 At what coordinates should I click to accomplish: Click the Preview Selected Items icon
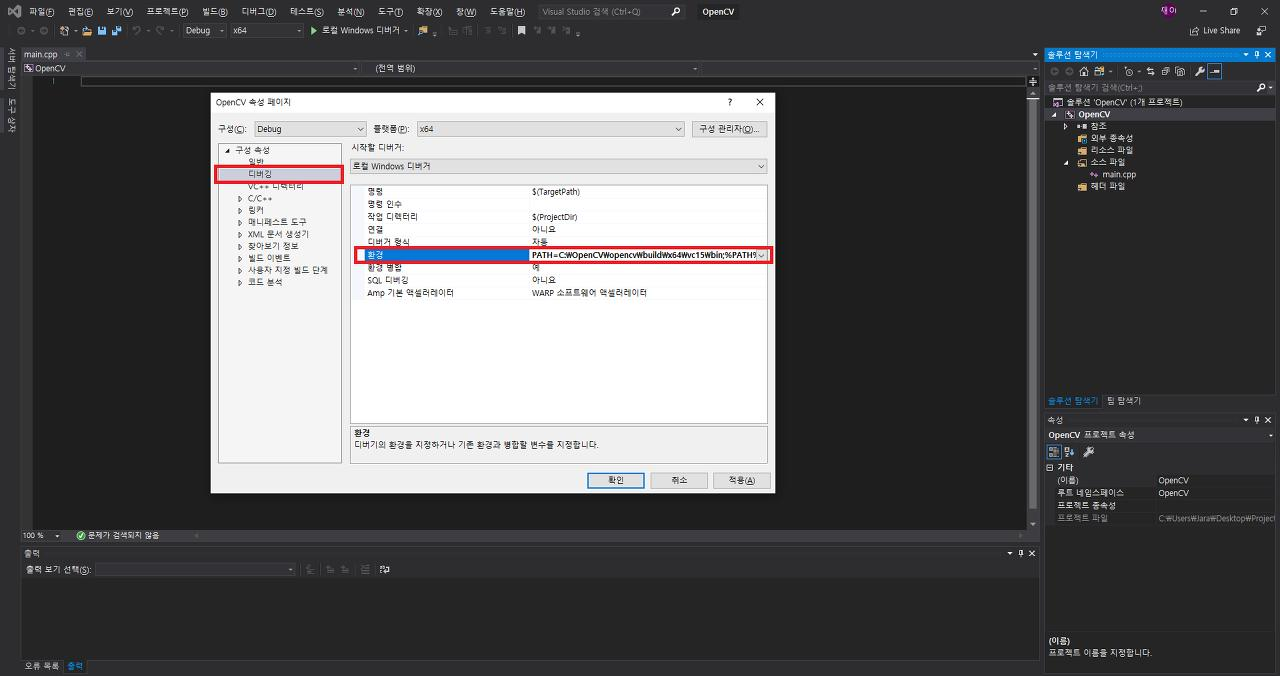click(1214, 71)
